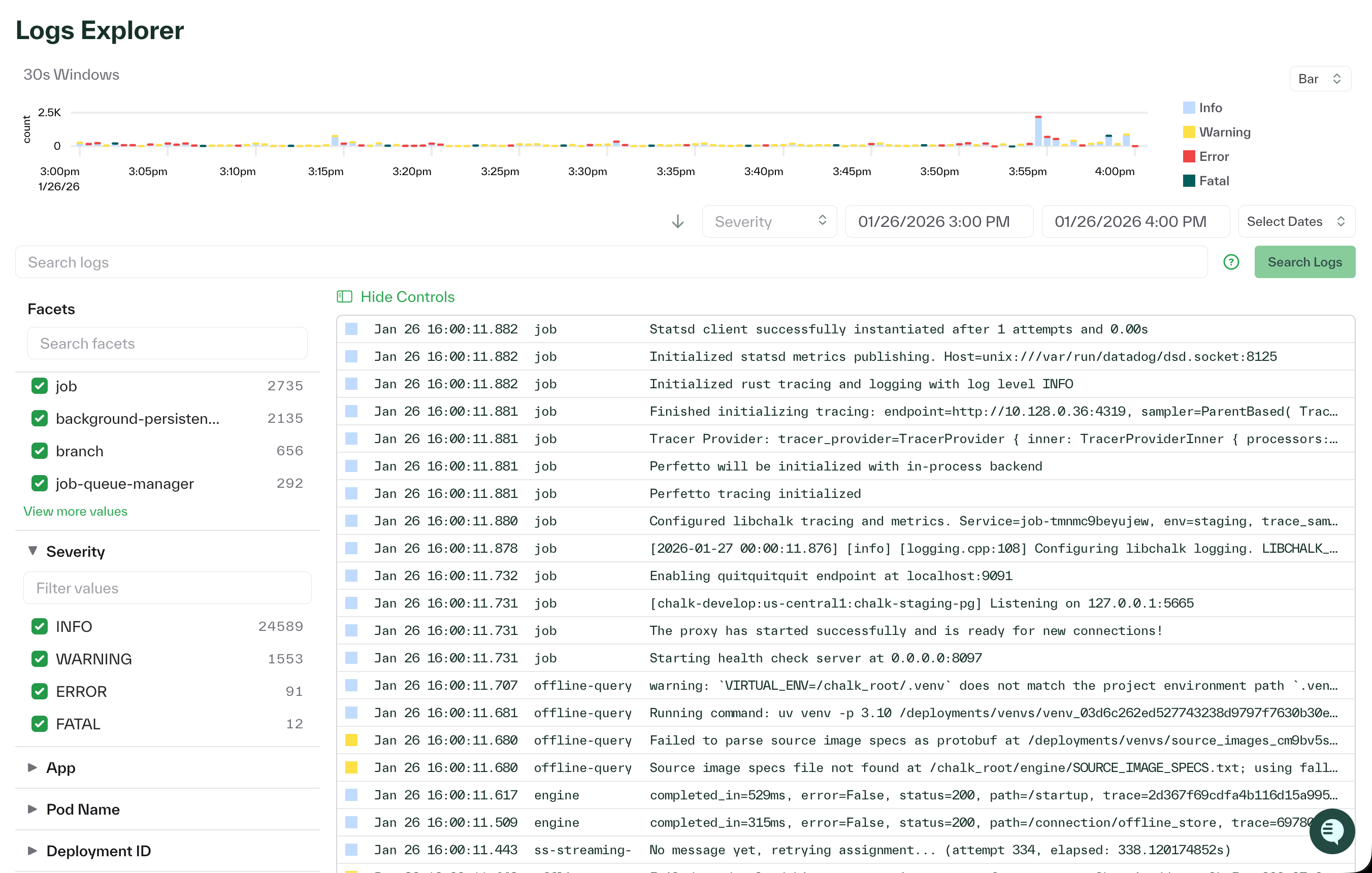This screenshot has width=1372, height=873.
Task: Uncheck the WARNING severity checkbox
Action: pos(39,659)
